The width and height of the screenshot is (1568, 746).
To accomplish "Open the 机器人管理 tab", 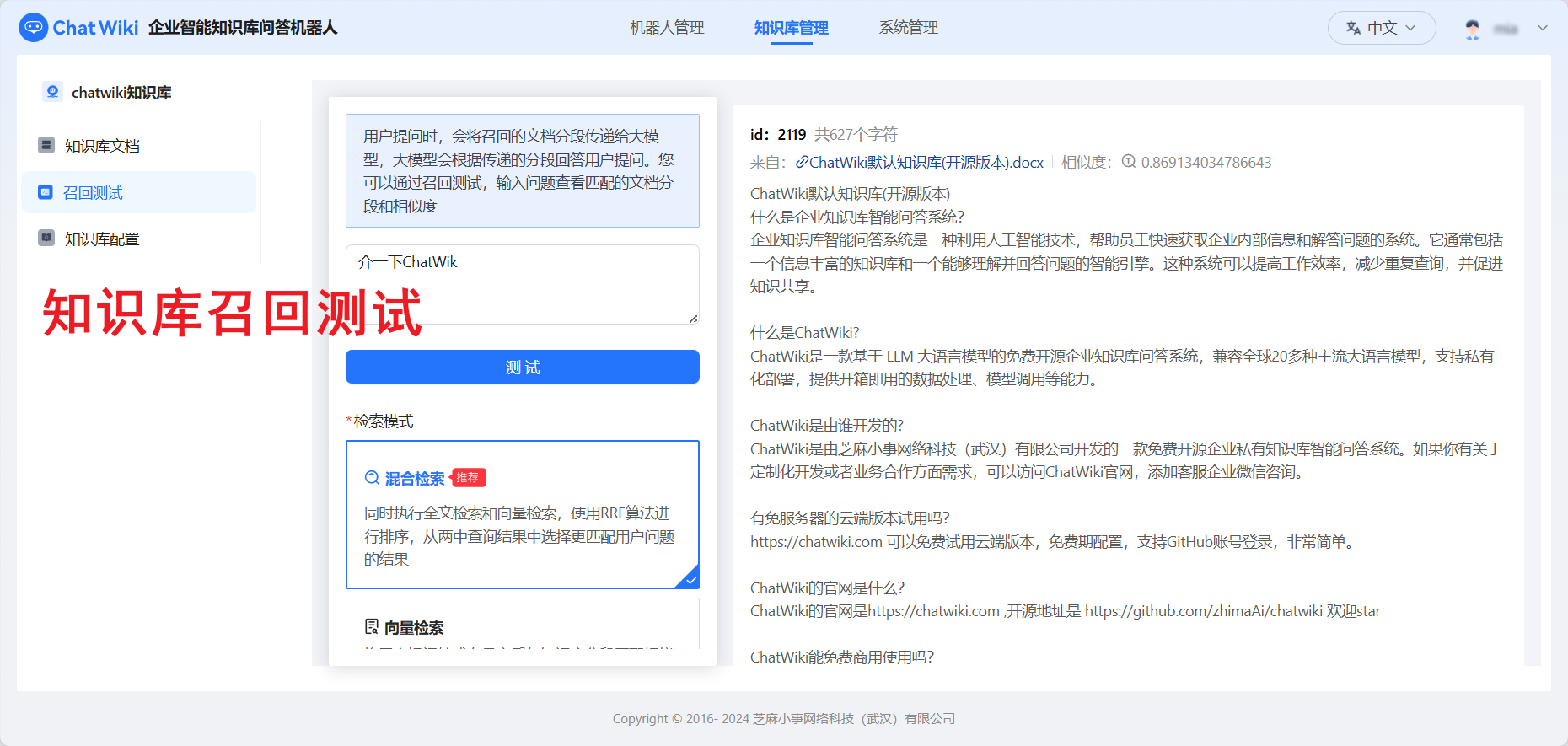I will (x=667, y=28).
